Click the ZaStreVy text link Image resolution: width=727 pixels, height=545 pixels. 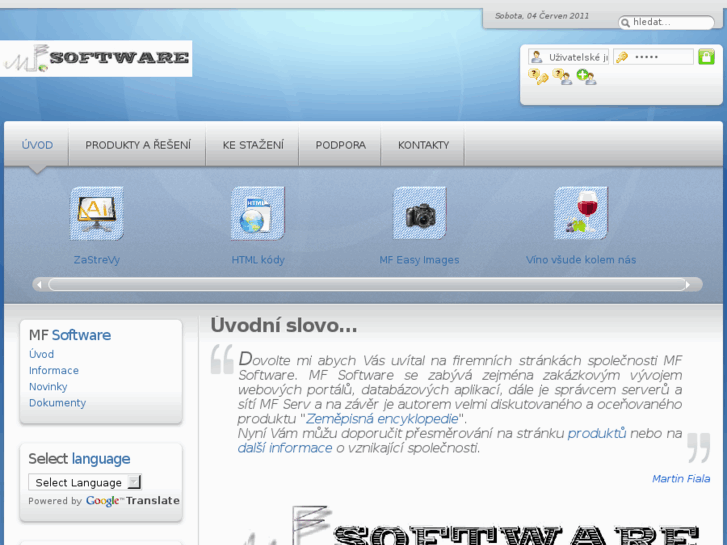coord(96,260)
